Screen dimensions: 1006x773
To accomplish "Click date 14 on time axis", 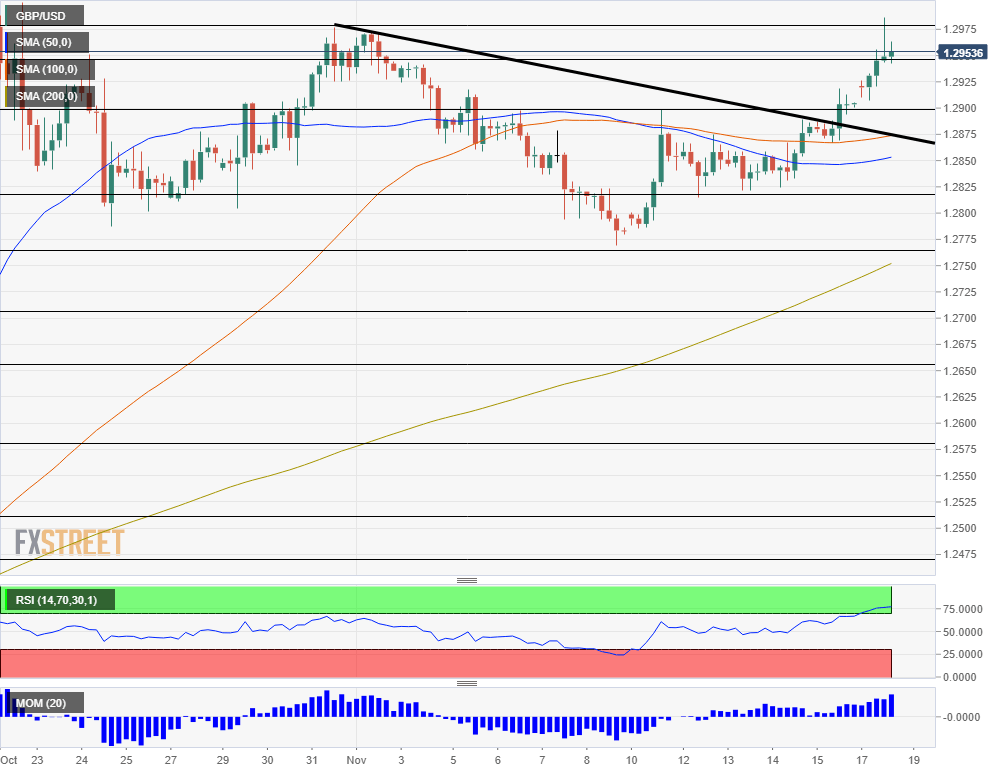I will coord(773,760).
